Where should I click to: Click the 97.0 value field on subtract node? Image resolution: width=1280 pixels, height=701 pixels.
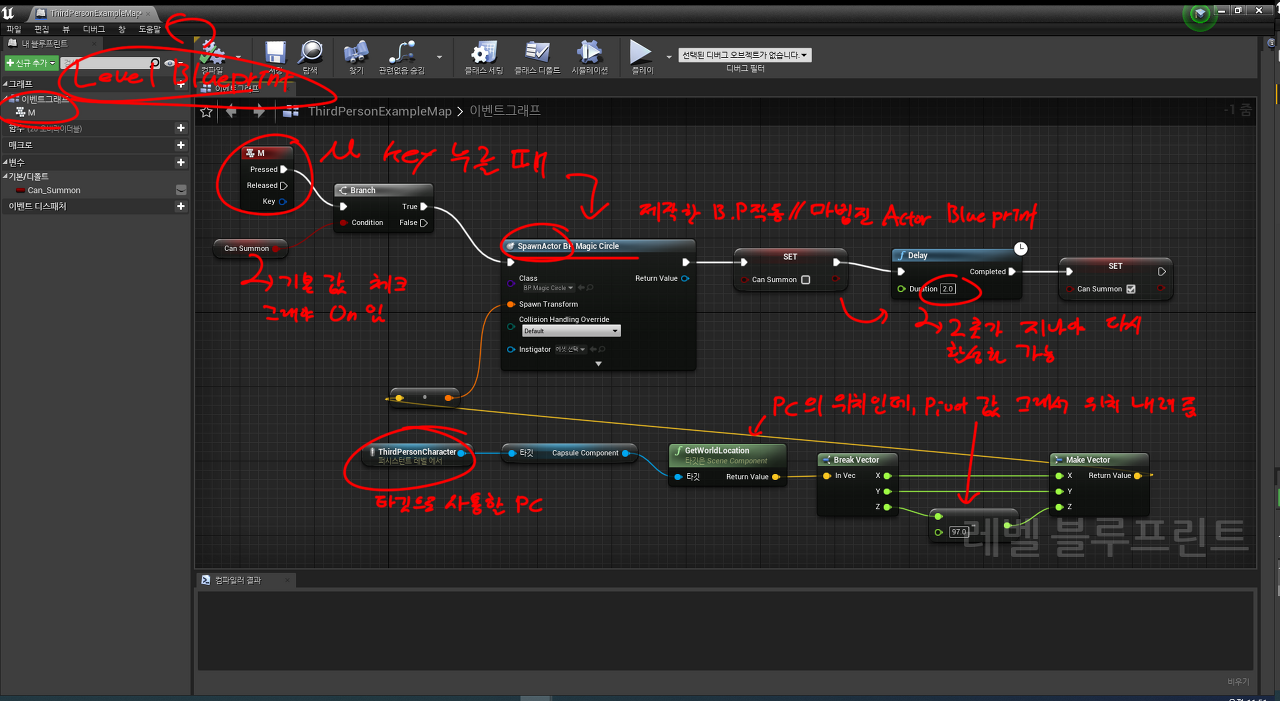[960, 532]
